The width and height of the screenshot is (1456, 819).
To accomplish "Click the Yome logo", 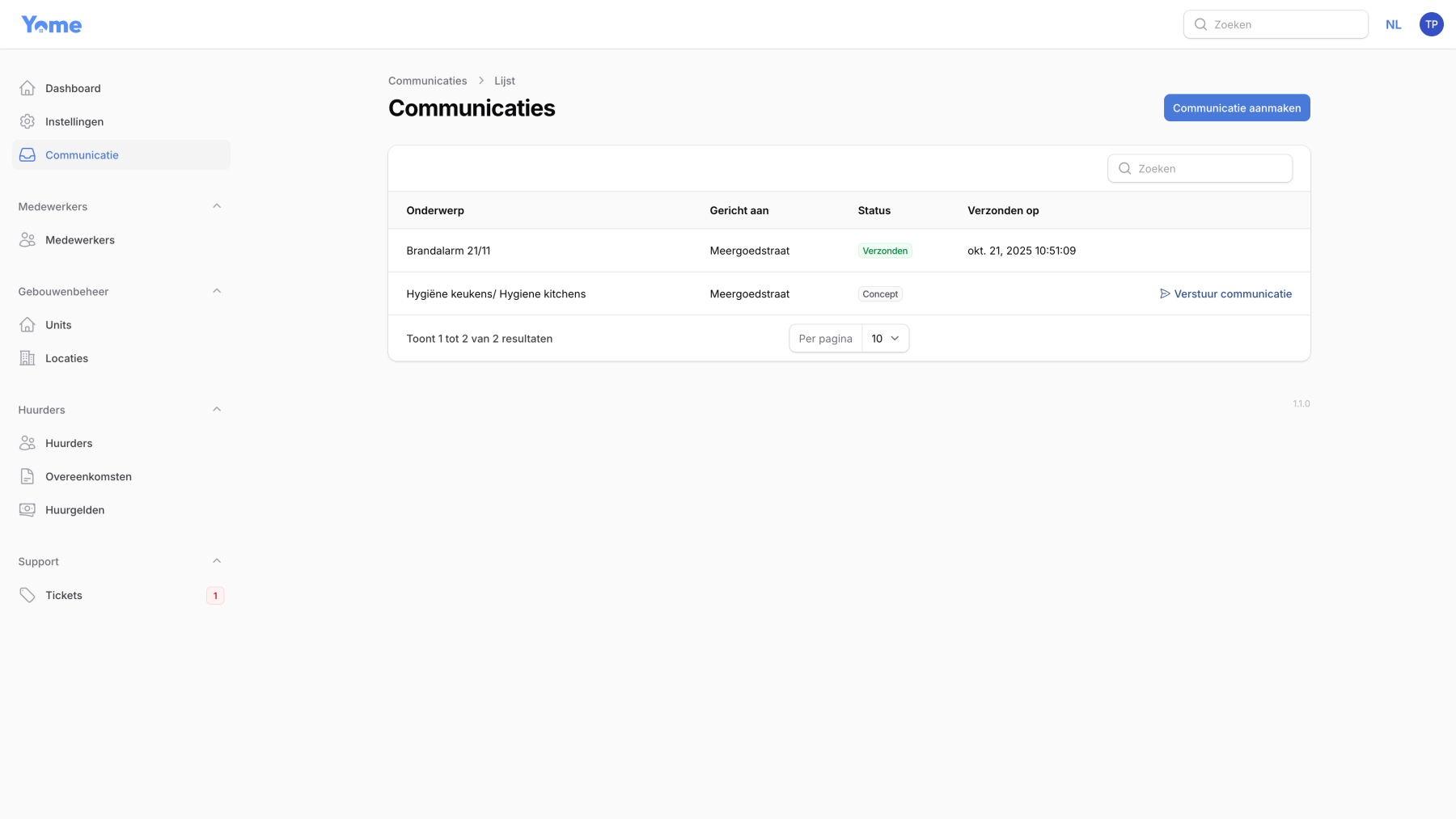I will click(x=51, y=23).
